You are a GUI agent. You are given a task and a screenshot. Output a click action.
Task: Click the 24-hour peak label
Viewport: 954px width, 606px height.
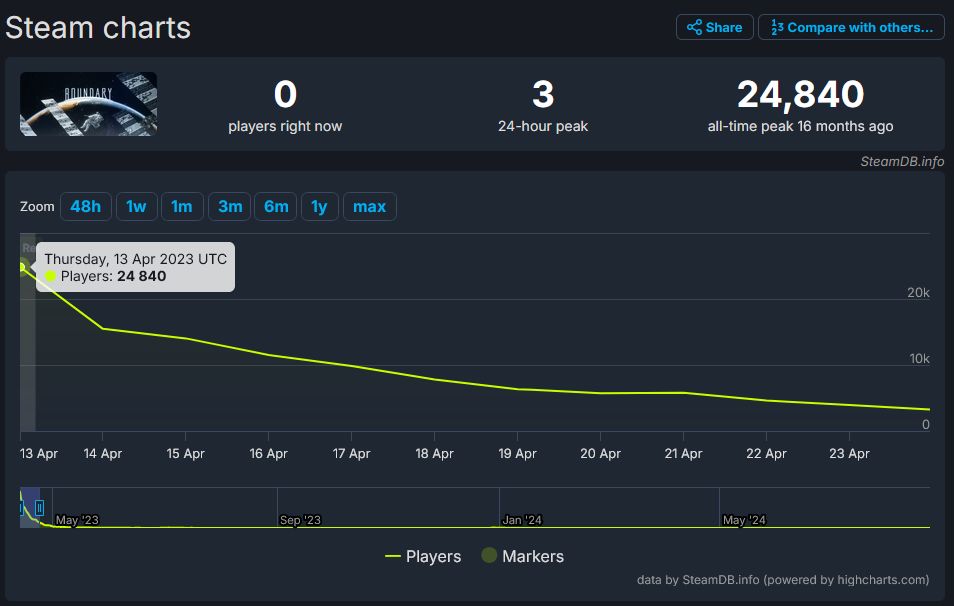(x=543, y=127)
